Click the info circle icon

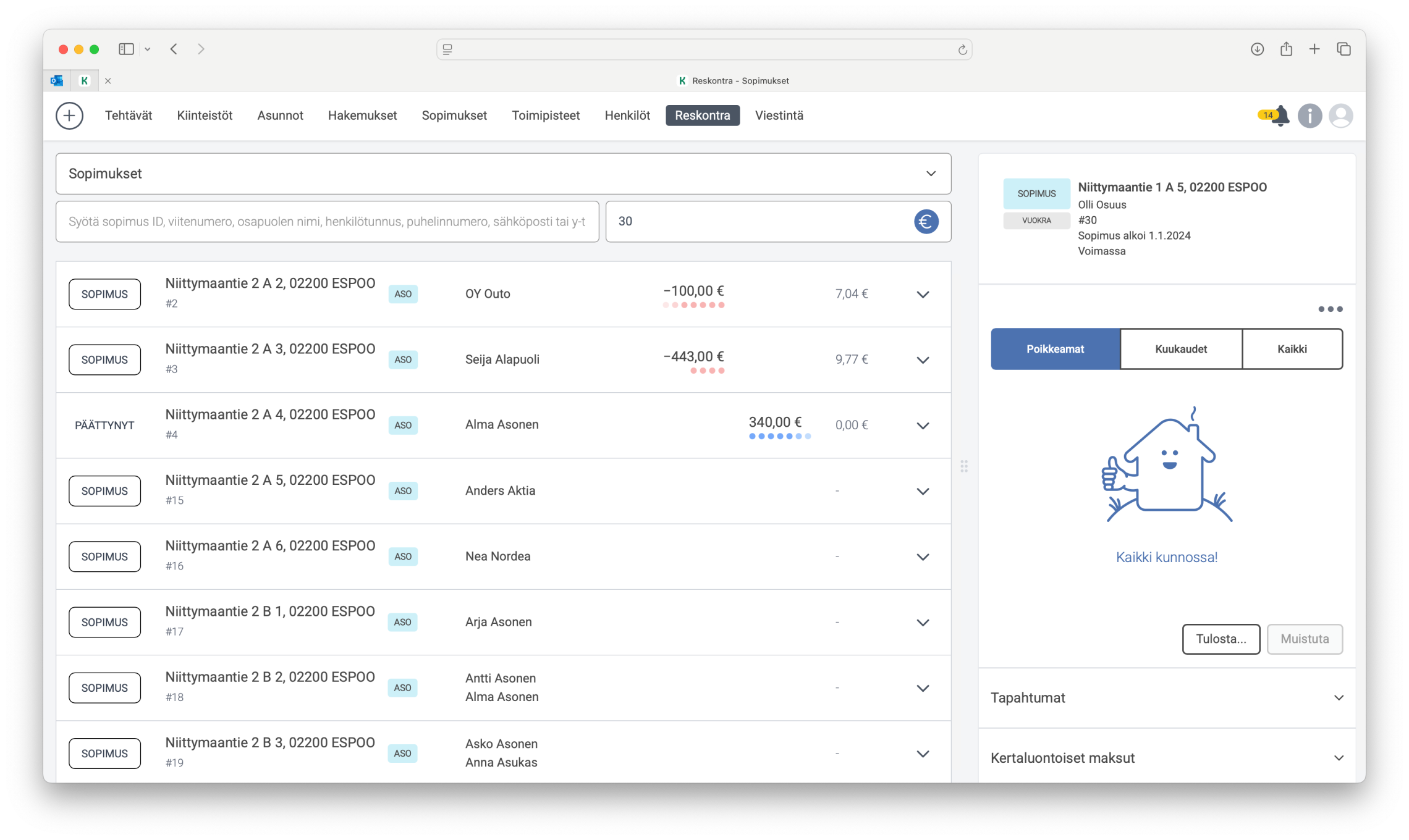1309,115
